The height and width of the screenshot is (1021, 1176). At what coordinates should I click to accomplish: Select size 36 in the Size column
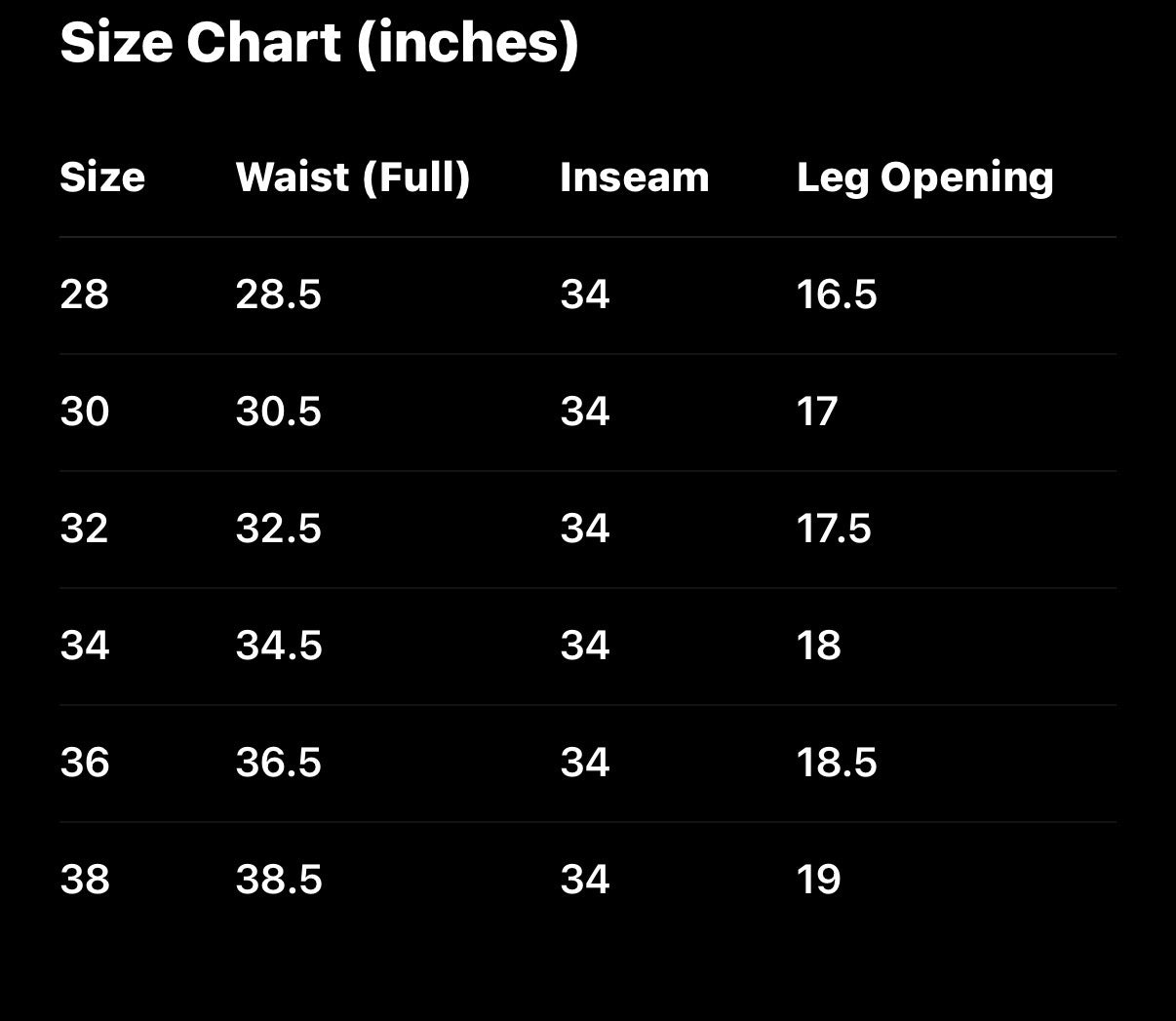(85, 763)
